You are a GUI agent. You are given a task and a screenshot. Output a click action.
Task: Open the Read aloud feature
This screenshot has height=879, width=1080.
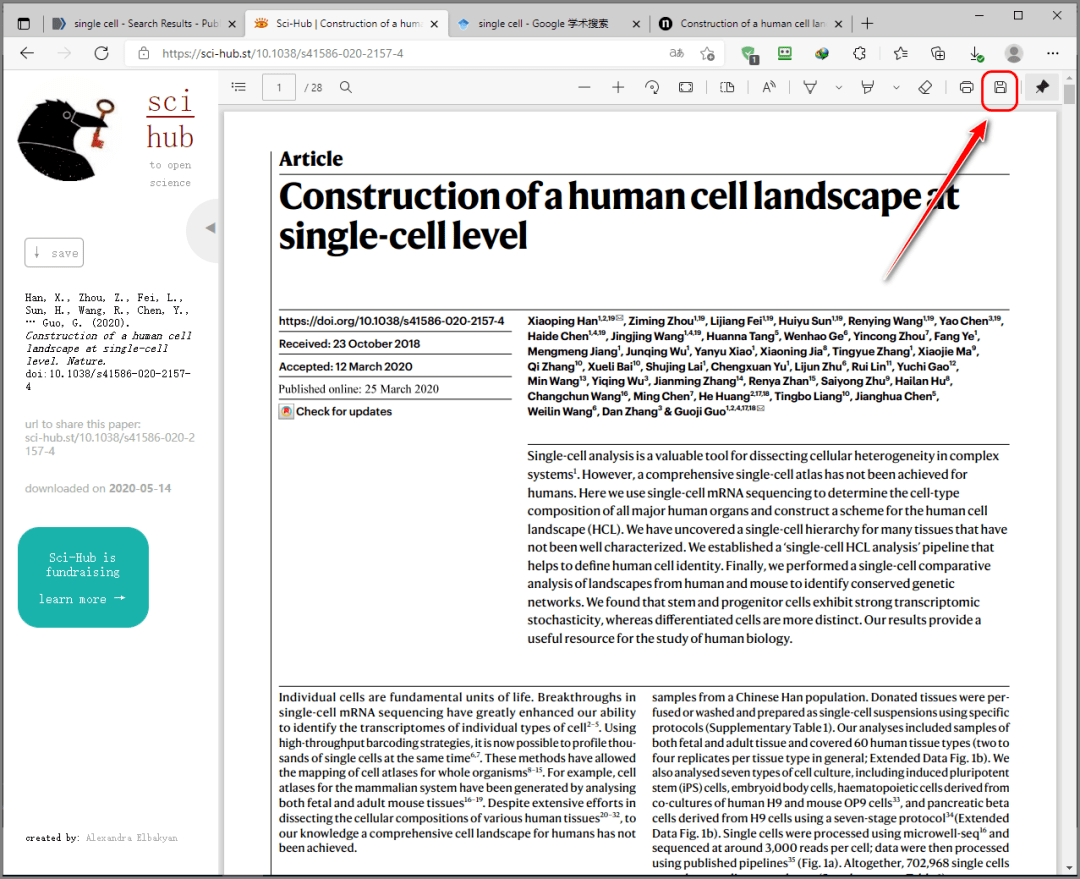coord(768,87)
